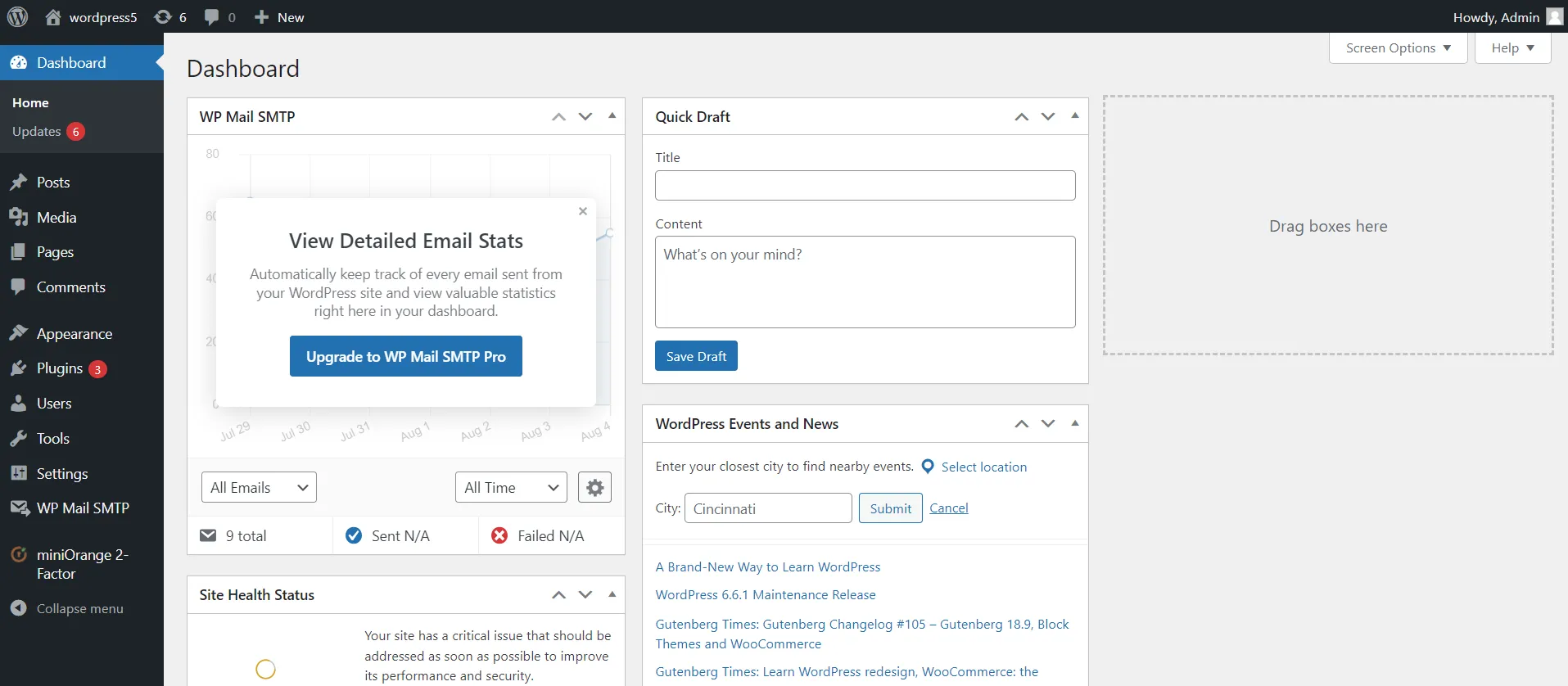Image resolution: width=1568 pixels, height=686 pixels.
Task: Click the Select location pin icon
Action: (928, 467)
